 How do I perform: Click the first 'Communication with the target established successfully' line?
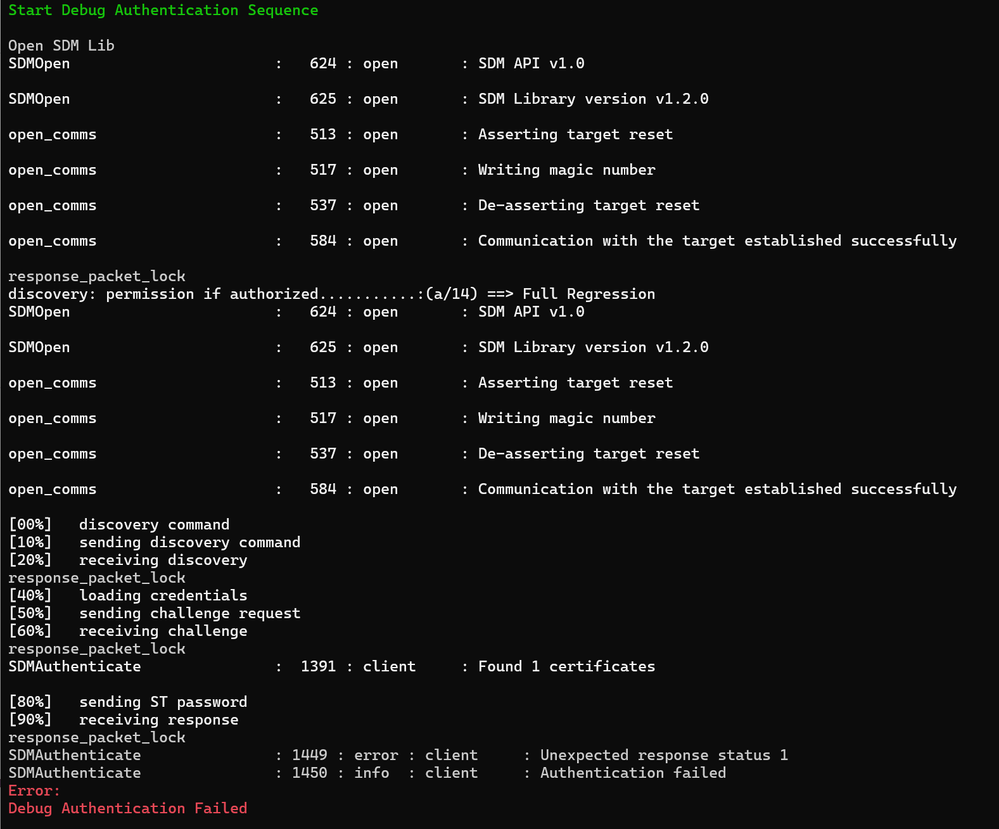coord(717,241)
